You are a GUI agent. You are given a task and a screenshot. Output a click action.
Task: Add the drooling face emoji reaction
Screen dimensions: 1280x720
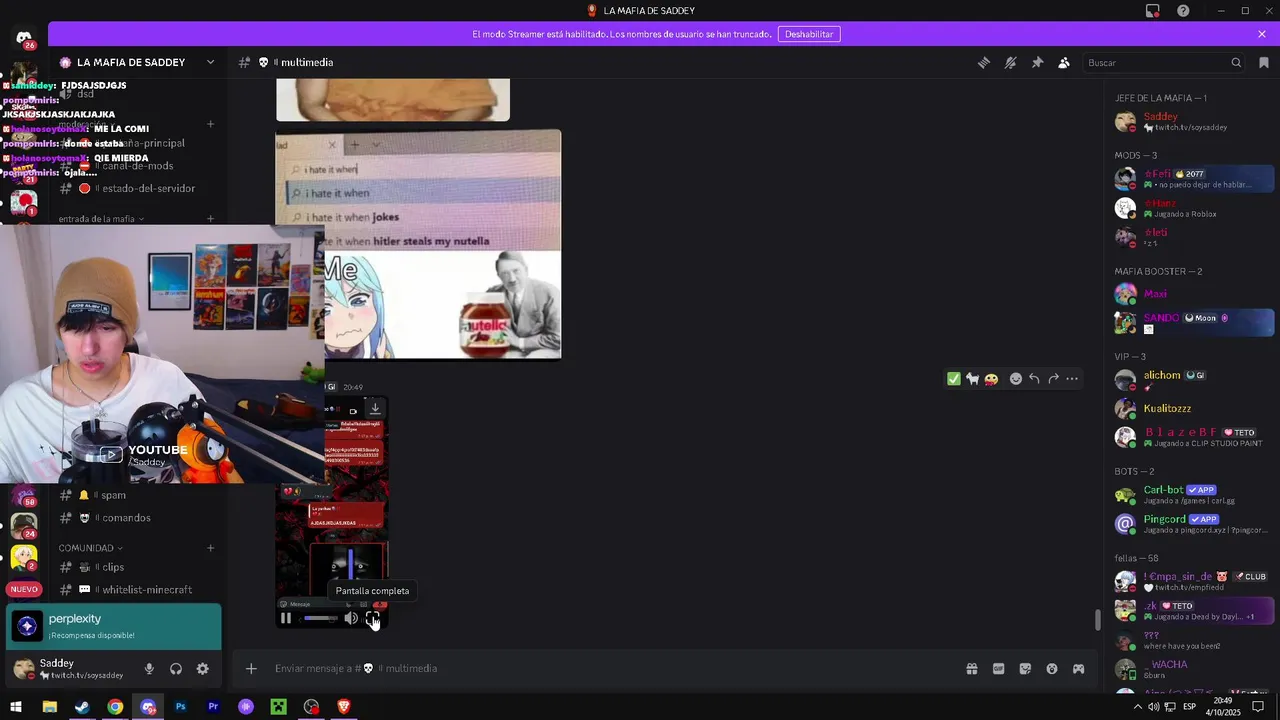991,378
